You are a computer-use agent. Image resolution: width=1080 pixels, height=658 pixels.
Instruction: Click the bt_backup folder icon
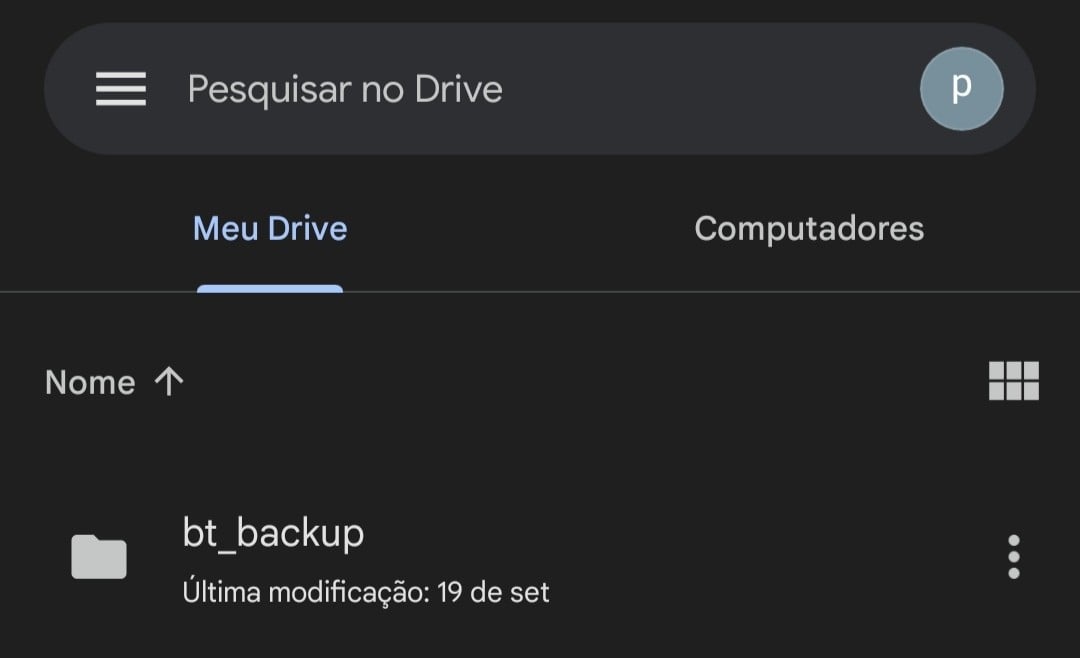pos(99,557)
